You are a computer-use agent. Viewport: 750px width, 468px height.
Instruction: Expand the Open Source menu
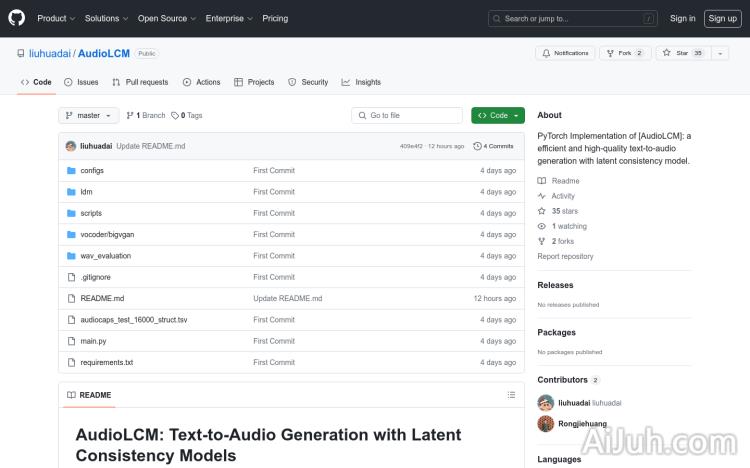point(167,18)
